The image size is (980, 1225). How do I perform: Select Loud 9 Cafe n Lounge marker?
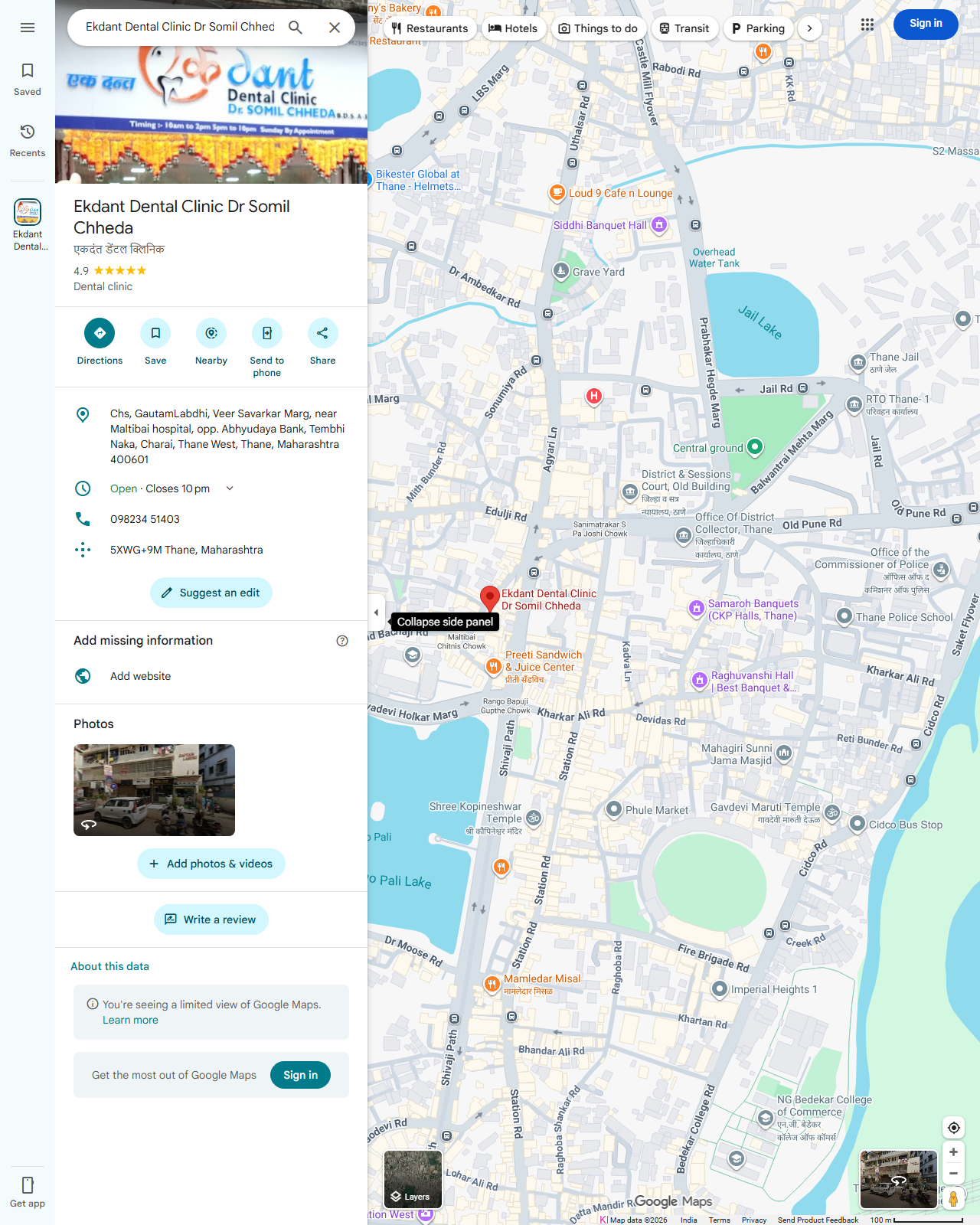pos(557,193)
